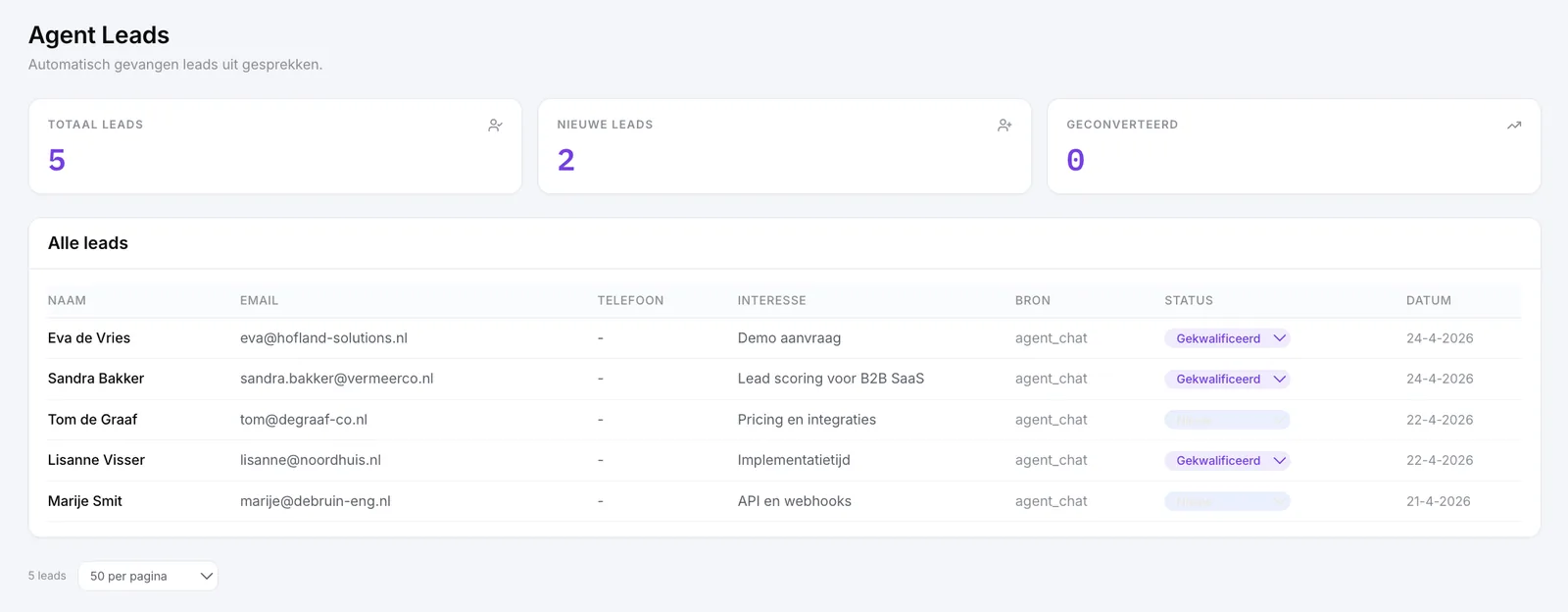Click the user-check icon on Totaal Leads card
This screenshot has width=1568, height=612.
495,125
